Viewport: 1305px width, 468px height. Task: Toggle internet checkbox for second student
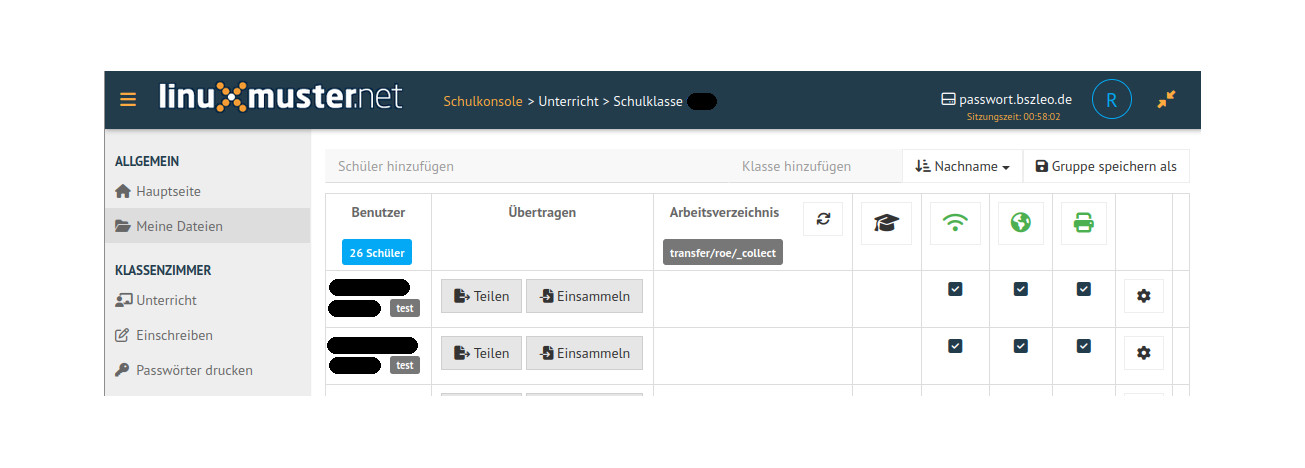(x=1020, y=346)
